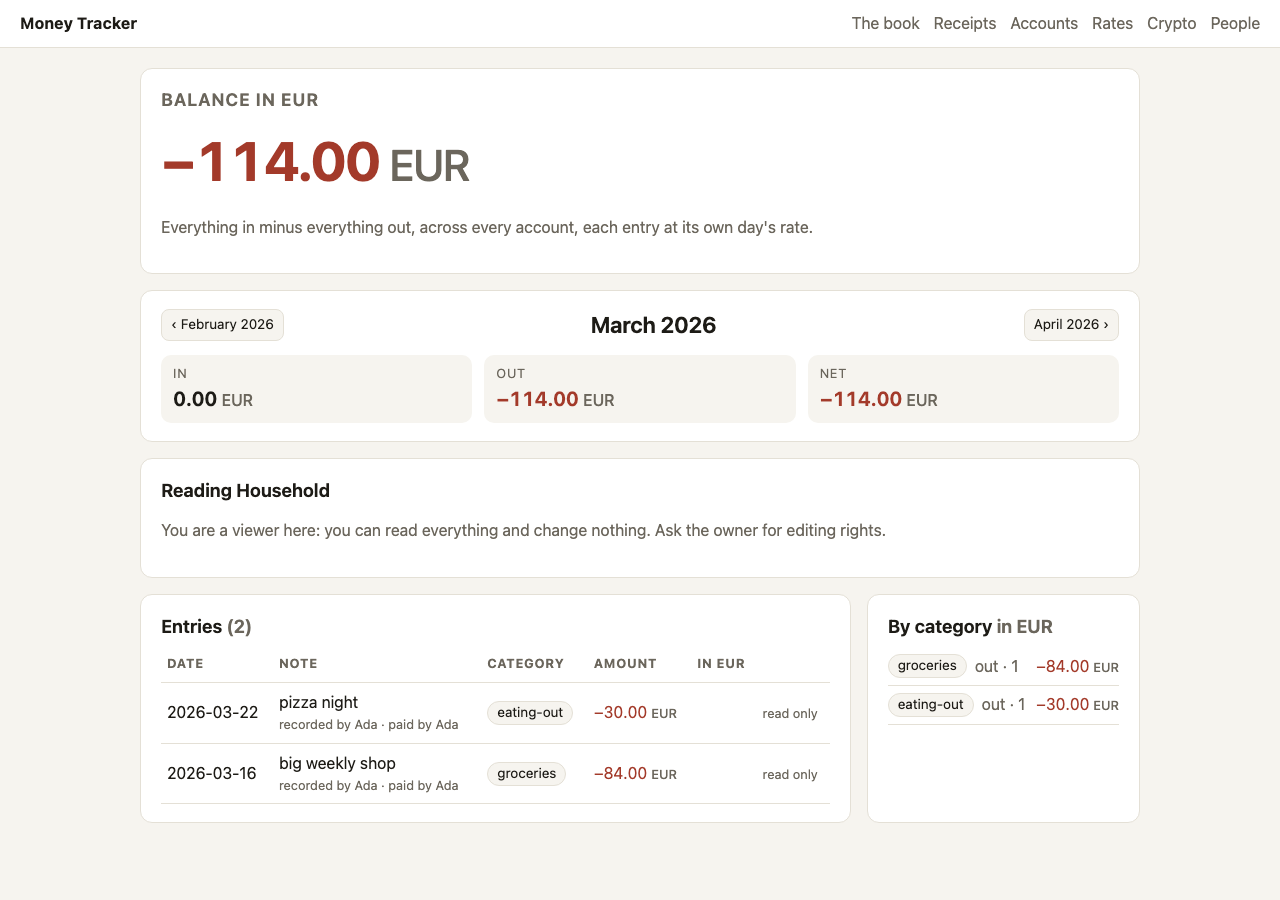The image size is (1280, 900).
Task: Open the People page
Action: tap(1235, 23)
